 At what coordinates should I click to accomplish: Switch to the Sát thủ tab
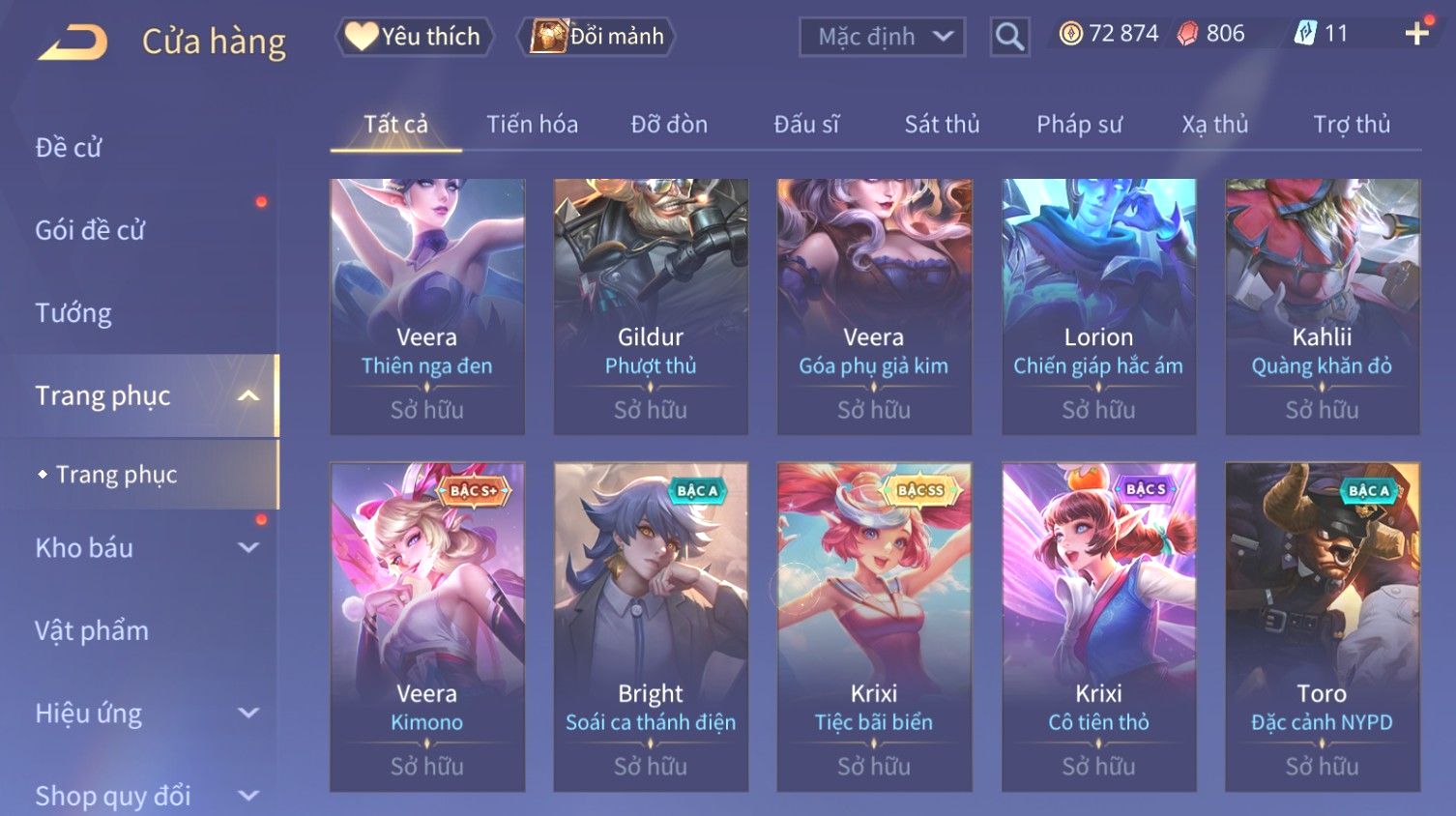pyautogui.click(x=942, y=124)
